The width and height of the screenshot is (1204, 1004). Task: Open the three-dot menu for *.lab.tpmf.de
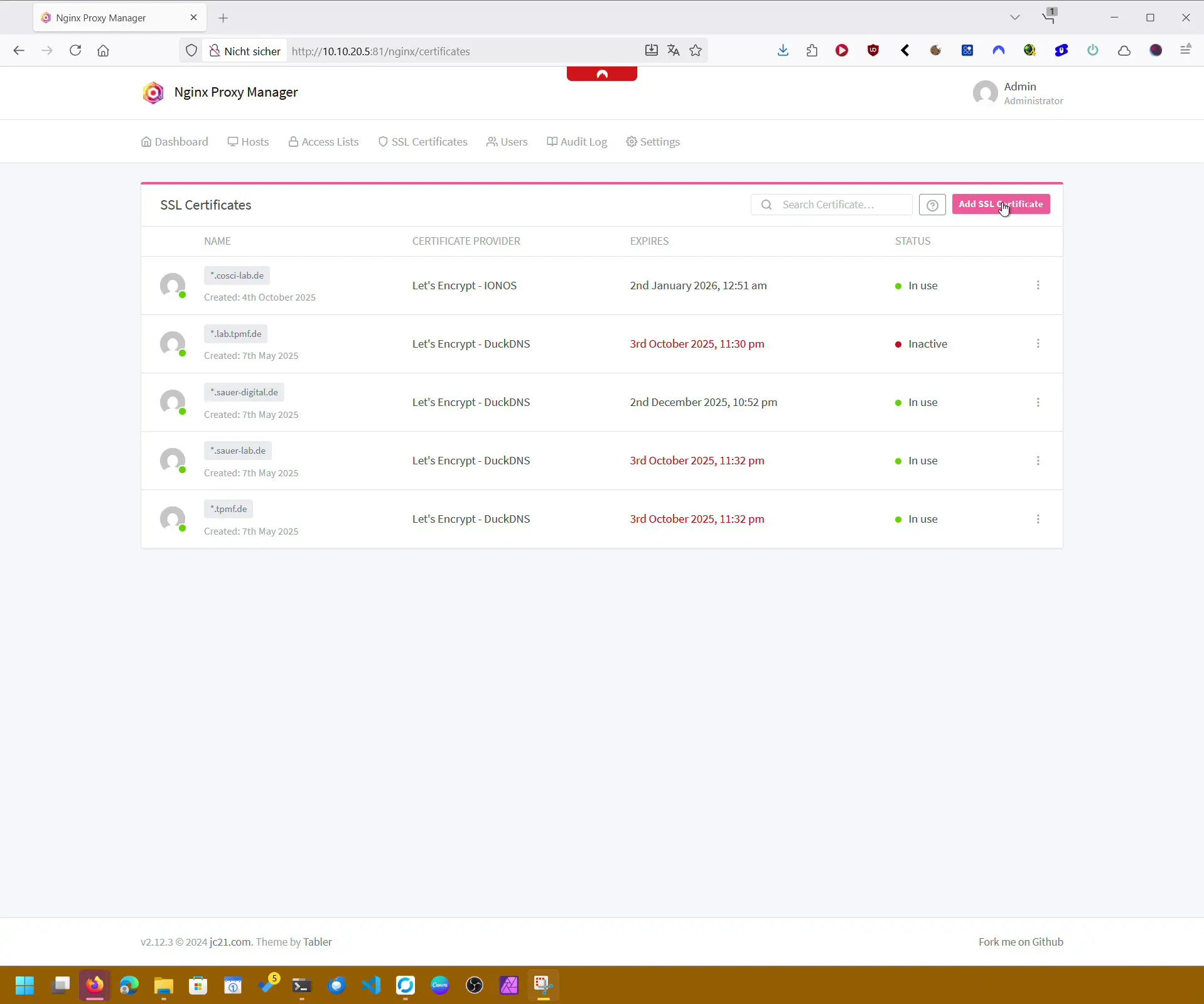point(1038,344)
